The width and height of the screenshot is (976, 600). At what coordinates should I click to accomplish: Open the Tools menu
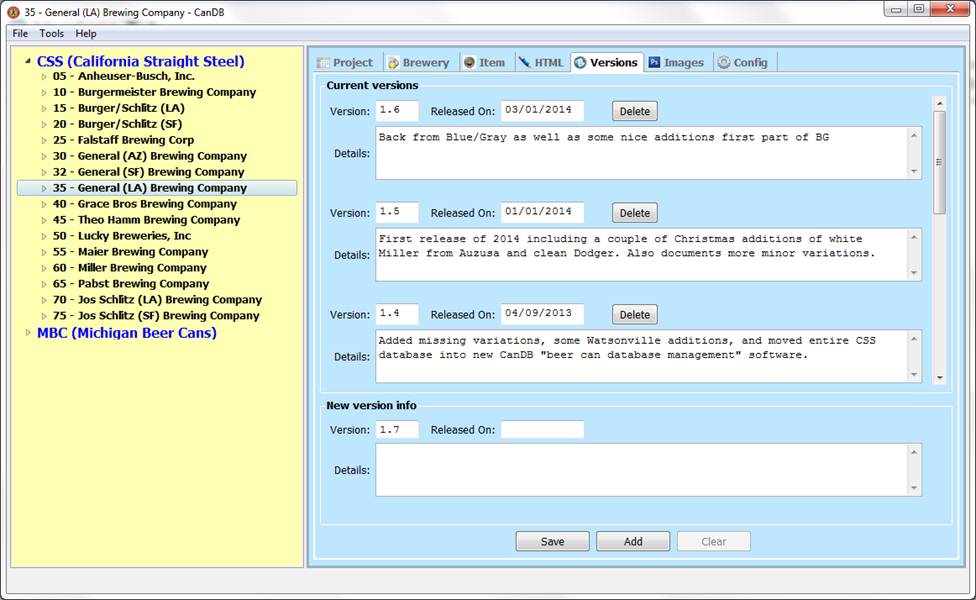pyautogui.click(x=52, y=34)
